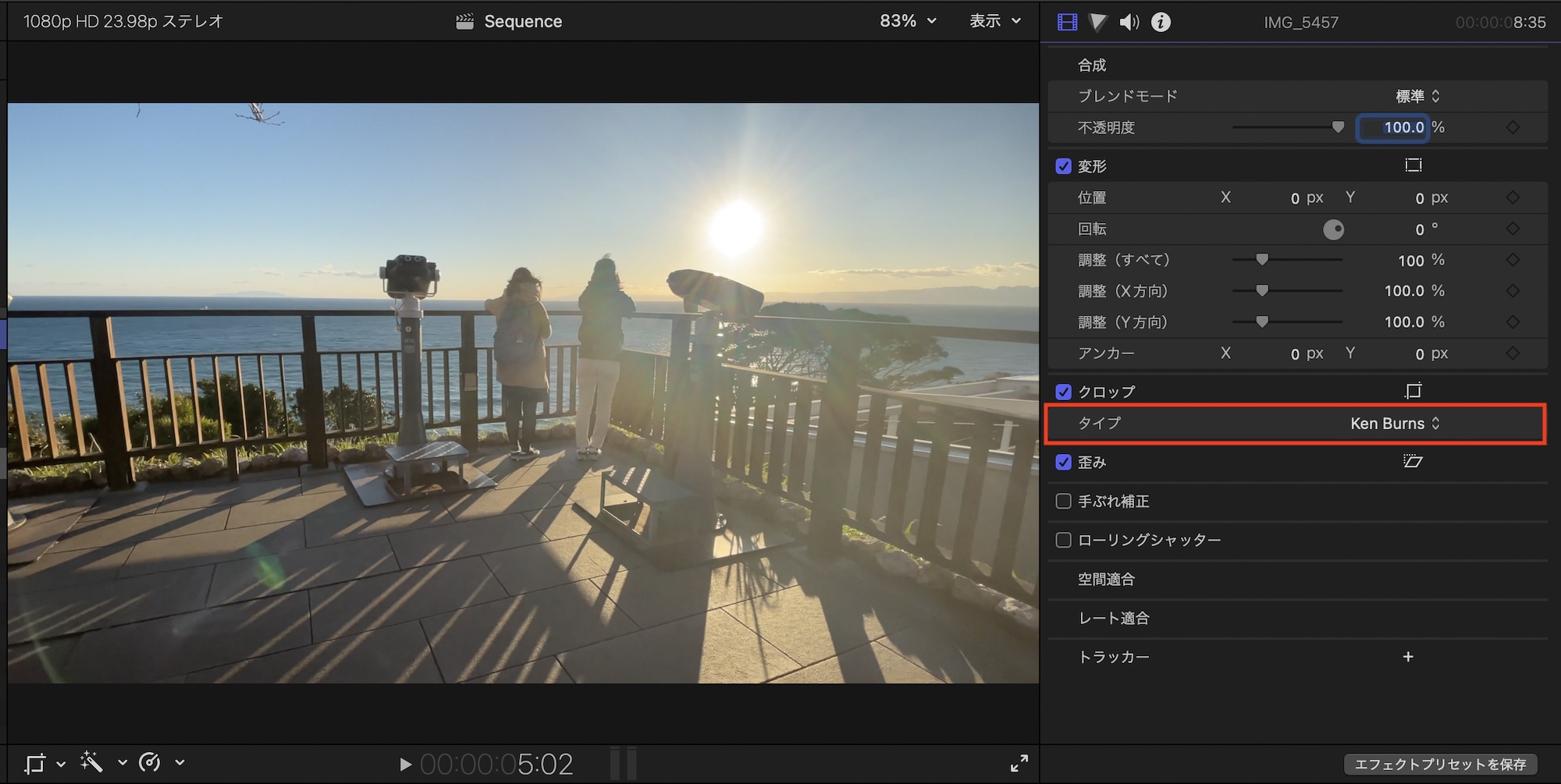The height and width of the screenshot is (784, 1561).
Task: Open the Info inspector tab
Action: click(x=1161, y=22)
